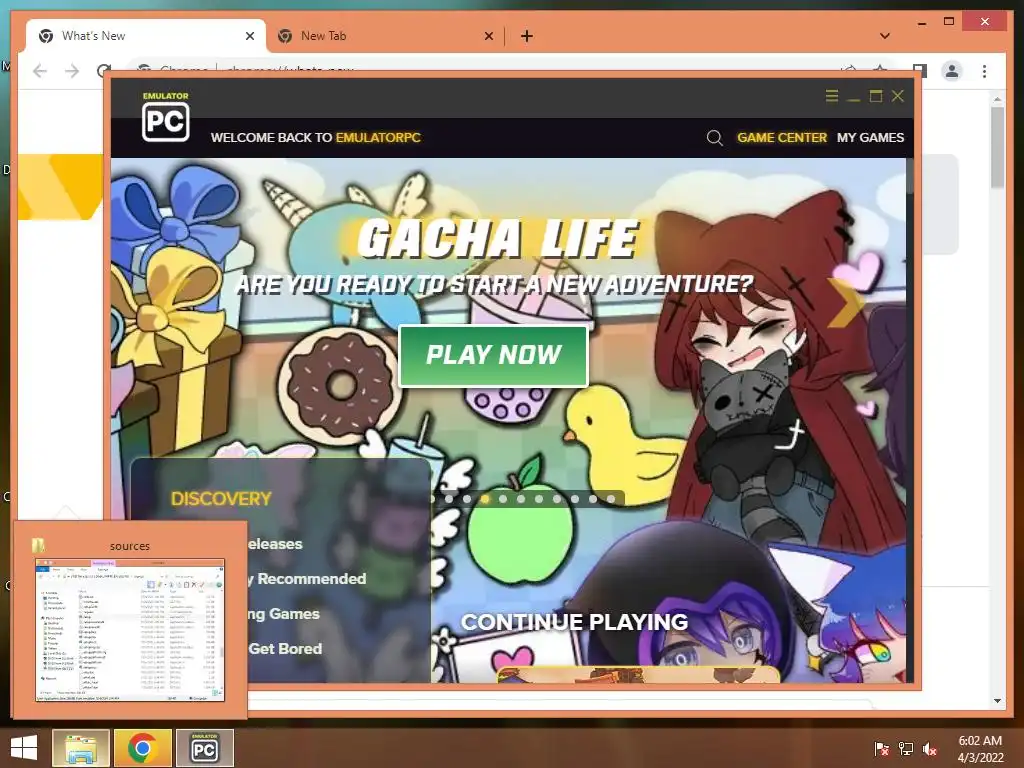The height and width of the screenshot is (768, 1024).
Task: Open the MY GAMES section
Action: pyautogui.click(x=871, y=138)
